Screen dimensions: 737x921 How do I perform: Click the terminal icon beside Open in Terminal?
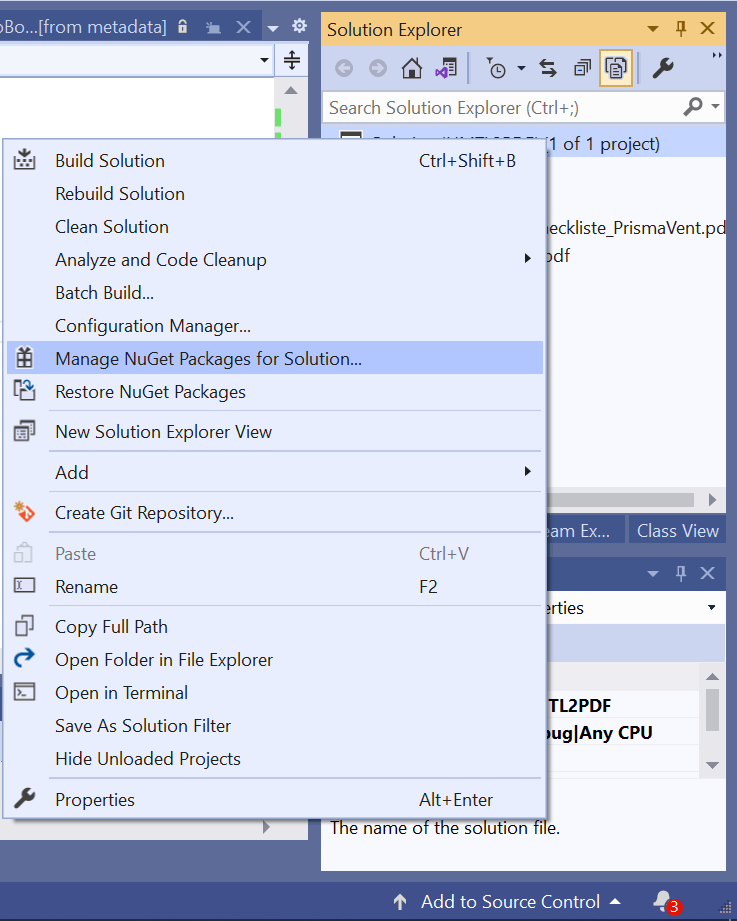[24, 692]
